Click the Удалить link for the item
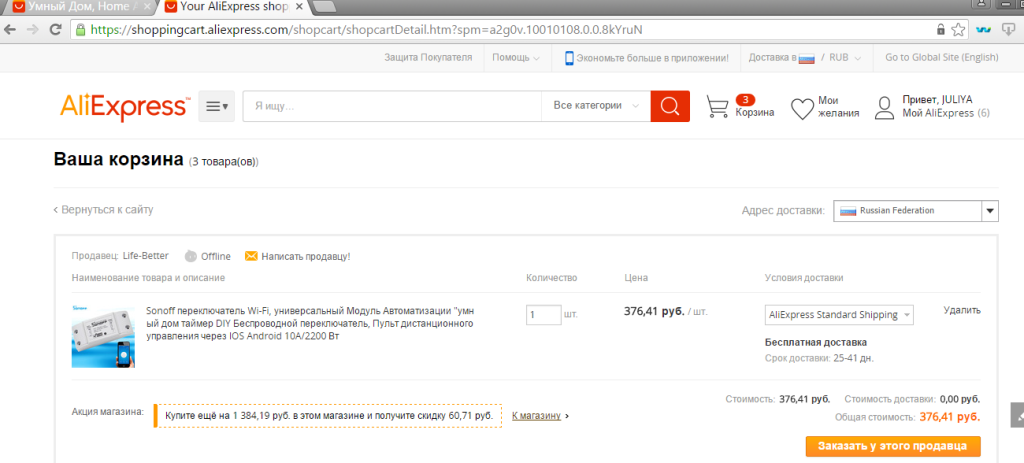Image resolution: width=1024 pixels, height=463 pixels. pyautogui.click(x=962, y=311)
